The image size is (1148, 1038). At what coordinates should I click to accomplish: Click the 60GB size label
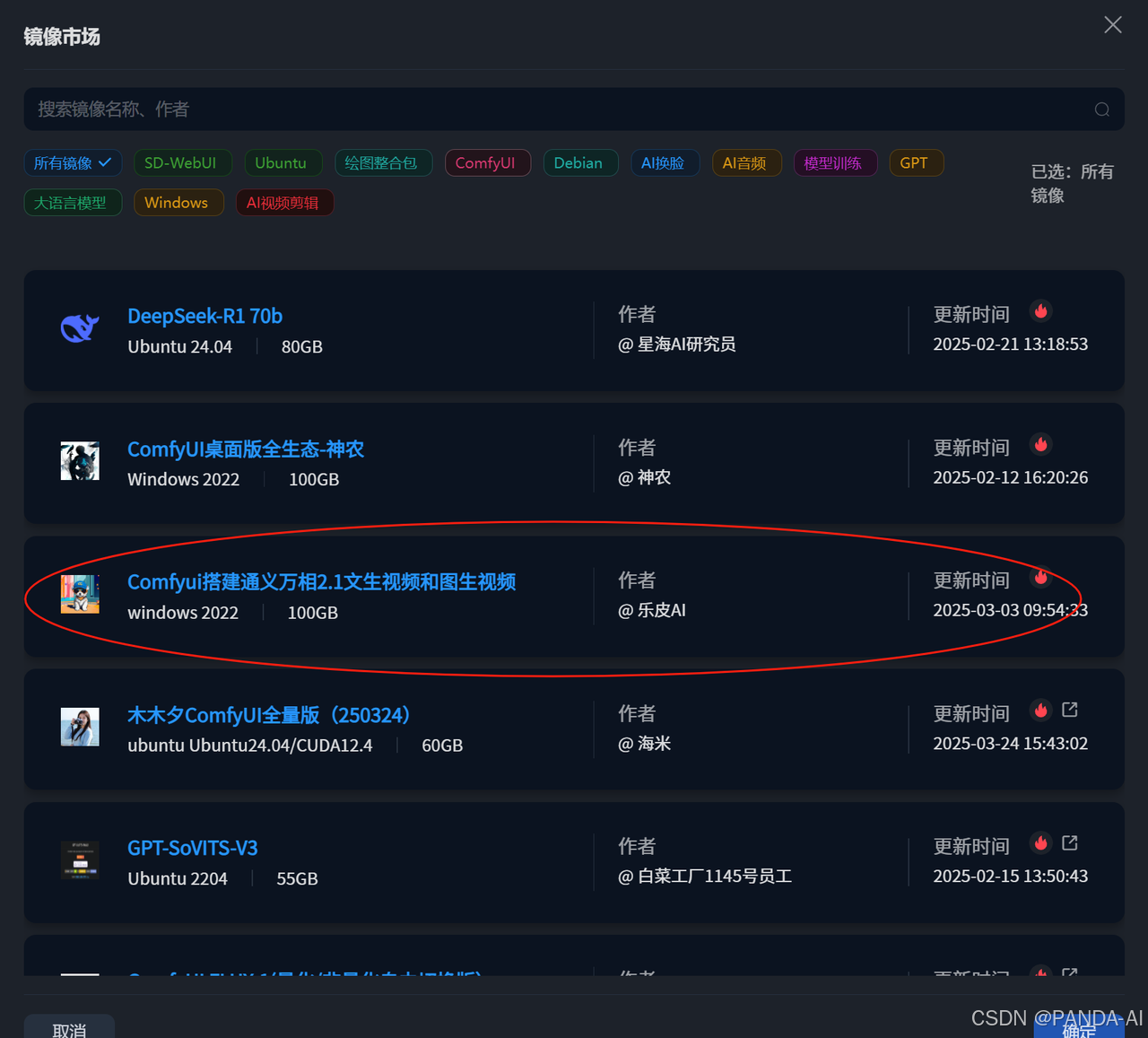[x=442, y=746]
